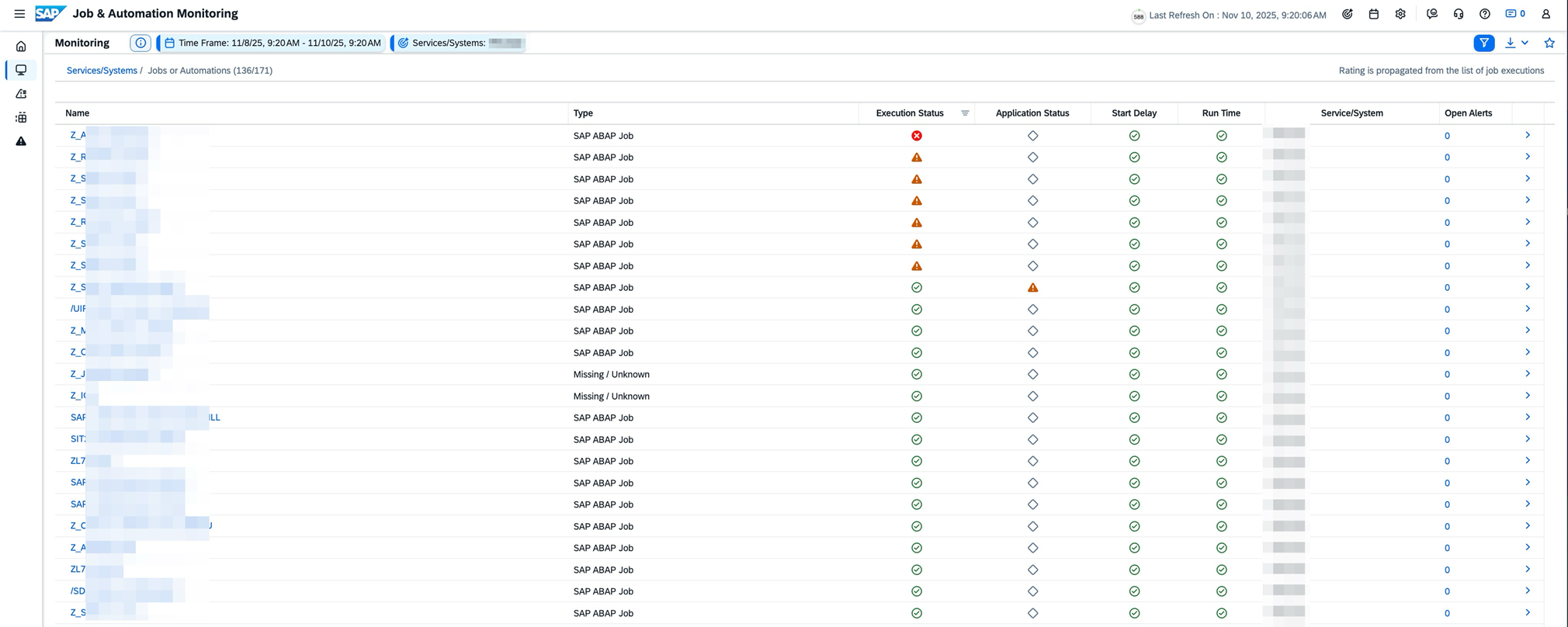Image resolution: width=1568 pixels, height=627 pixels.
Task: Open the headset support icon
Action: click(x=1459, y=14)
